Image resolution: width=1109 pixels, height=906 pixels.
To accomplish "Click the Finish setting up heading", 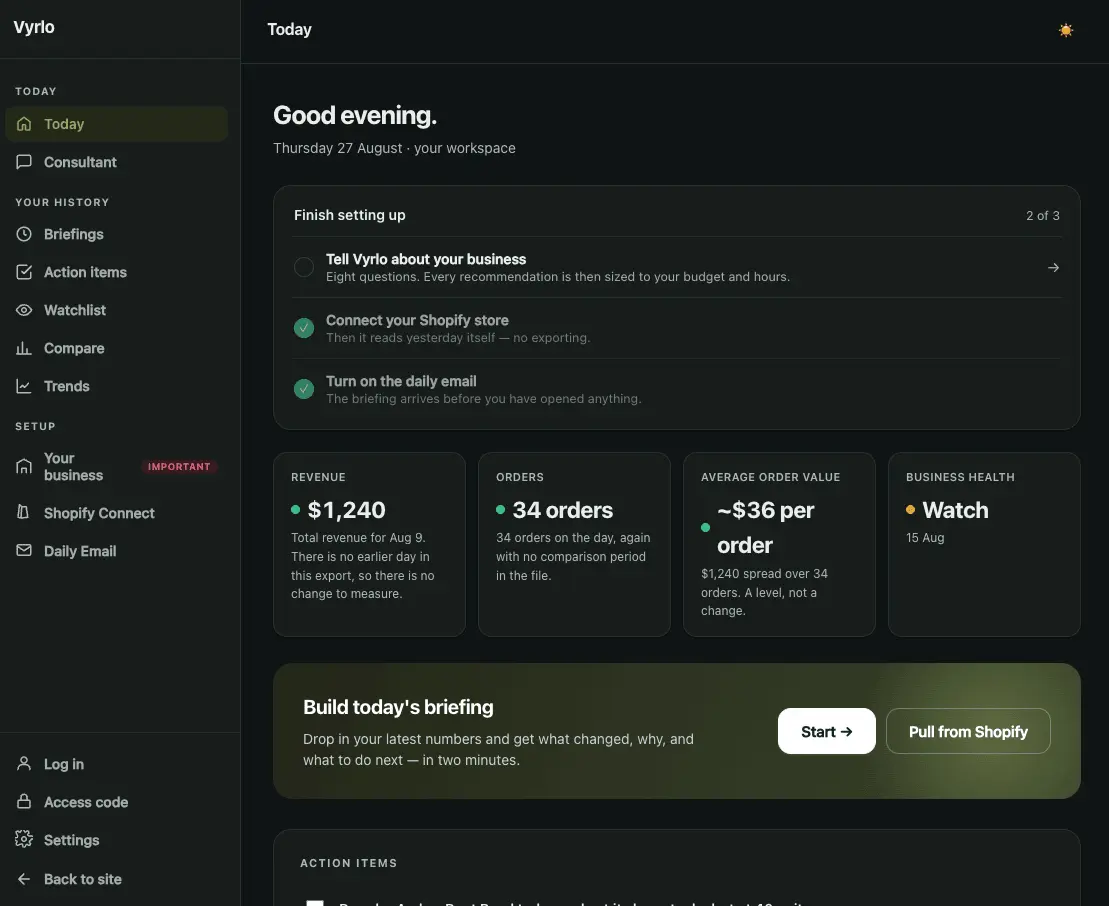I will 349,215.
